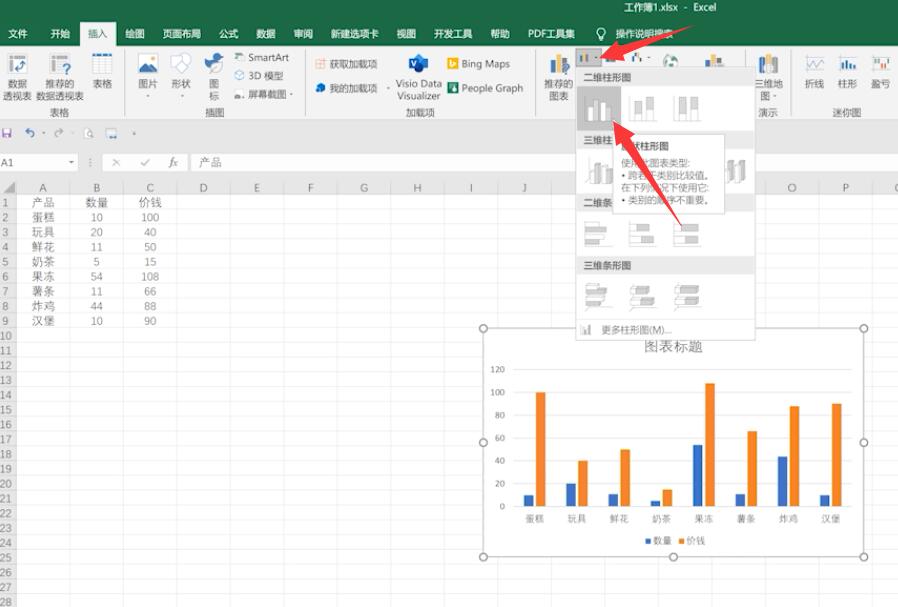Redo action in quick access toolbar

[x=58, y=133]
